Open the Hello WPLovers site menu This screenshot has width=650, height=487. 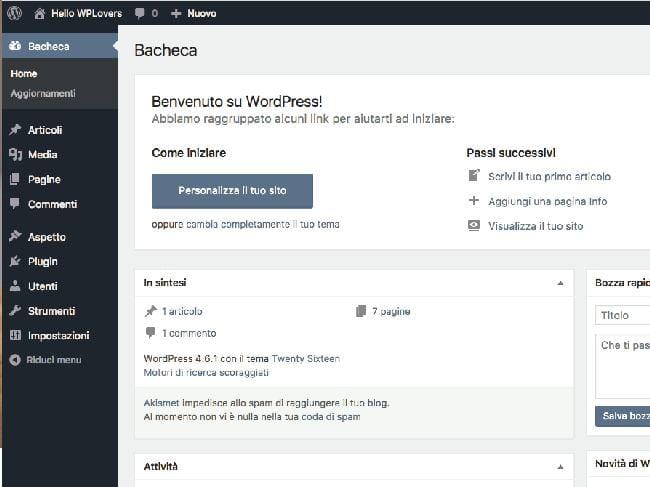coord(86,13)
